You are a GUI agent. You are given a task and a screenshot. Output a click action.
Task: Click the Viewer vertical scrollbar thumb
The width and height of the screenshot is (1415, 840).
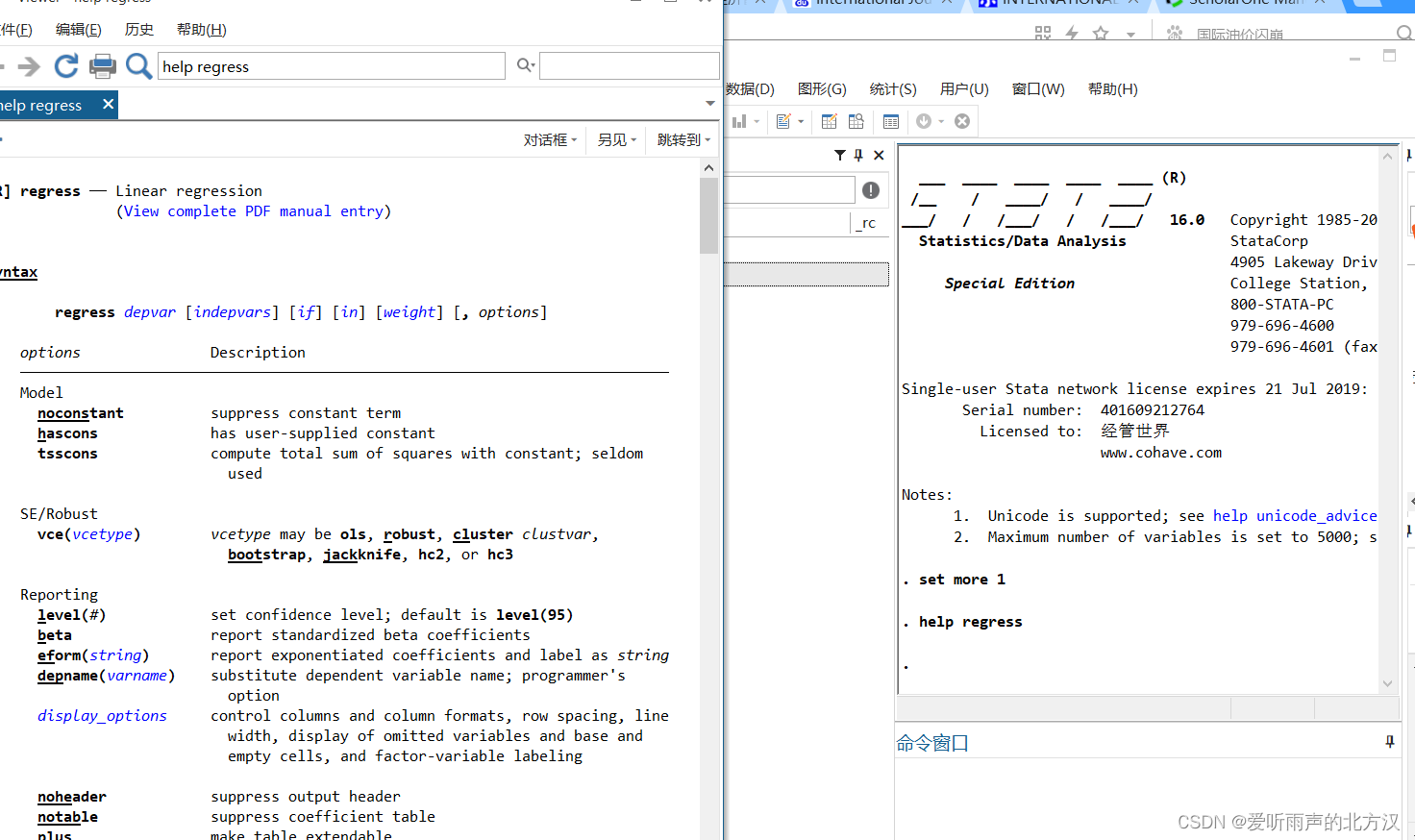pyautogui.click(x=708, y=215)
